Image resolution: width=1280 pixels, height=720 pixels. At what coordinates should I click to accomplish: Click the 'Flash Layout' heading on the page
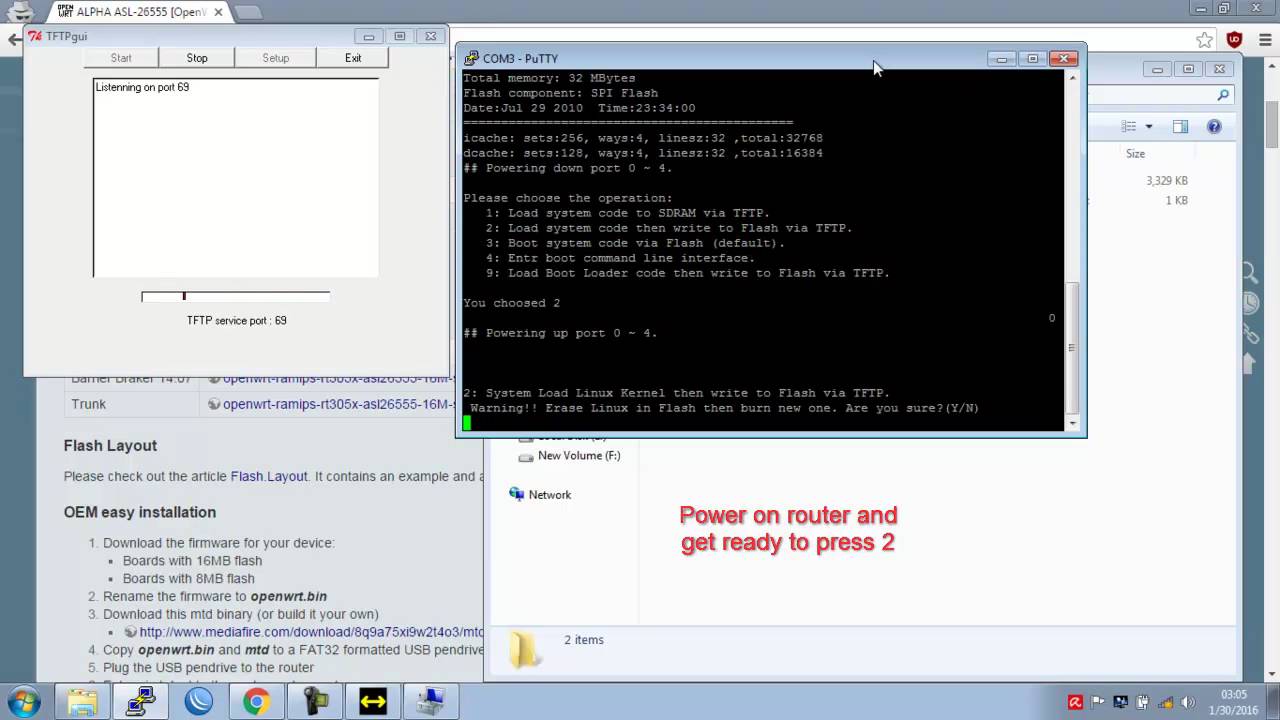click(110, 446)
